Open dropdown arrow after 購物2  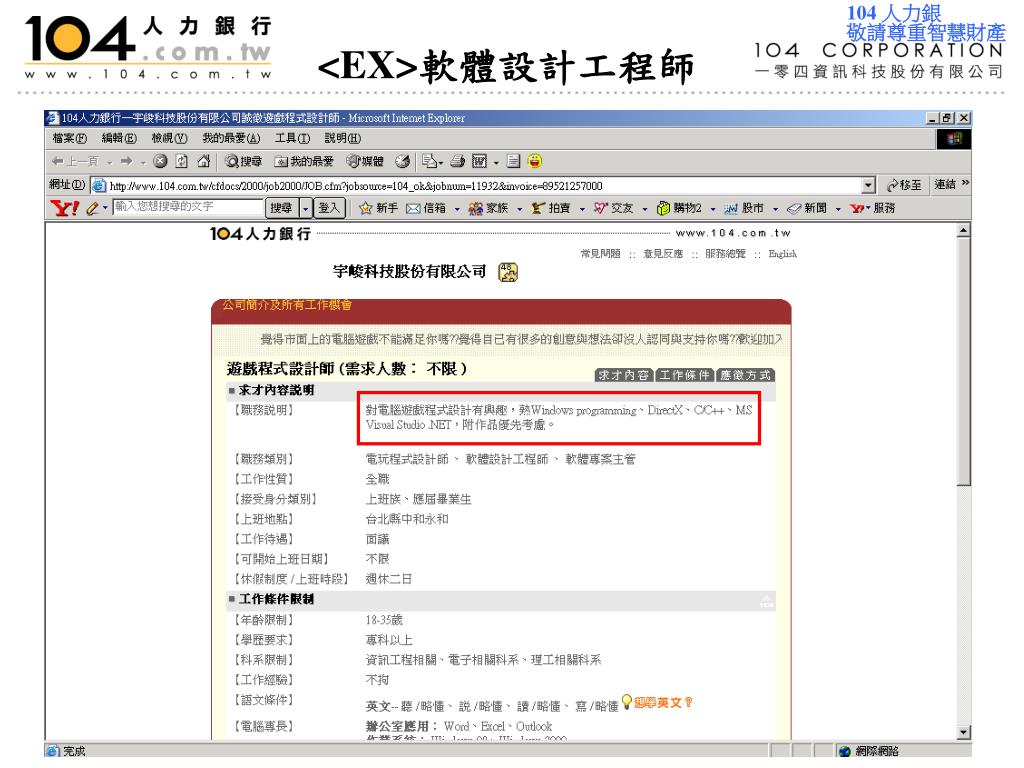[x=712, y=209]
